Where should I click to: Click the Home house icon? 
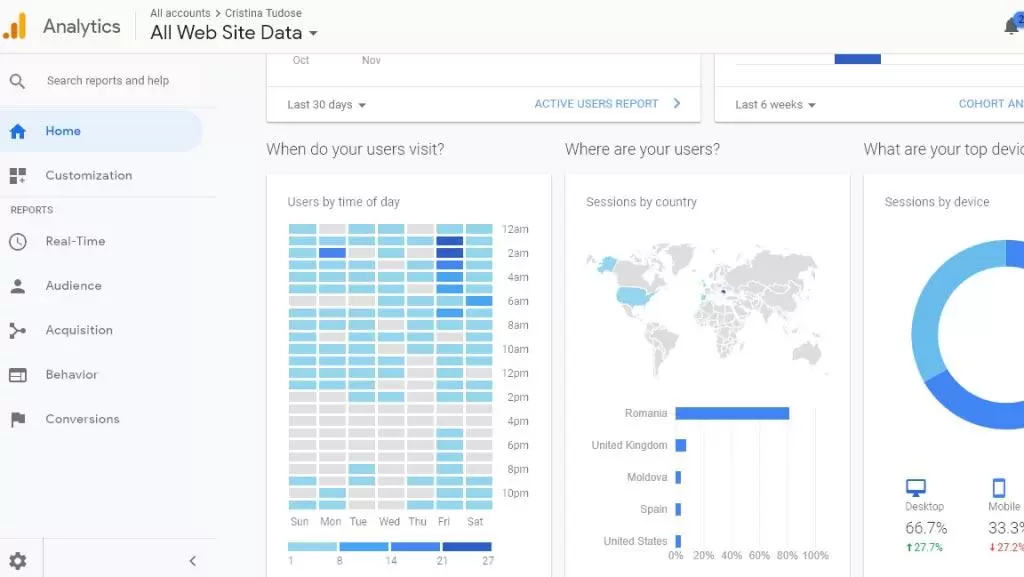(17, 131)
